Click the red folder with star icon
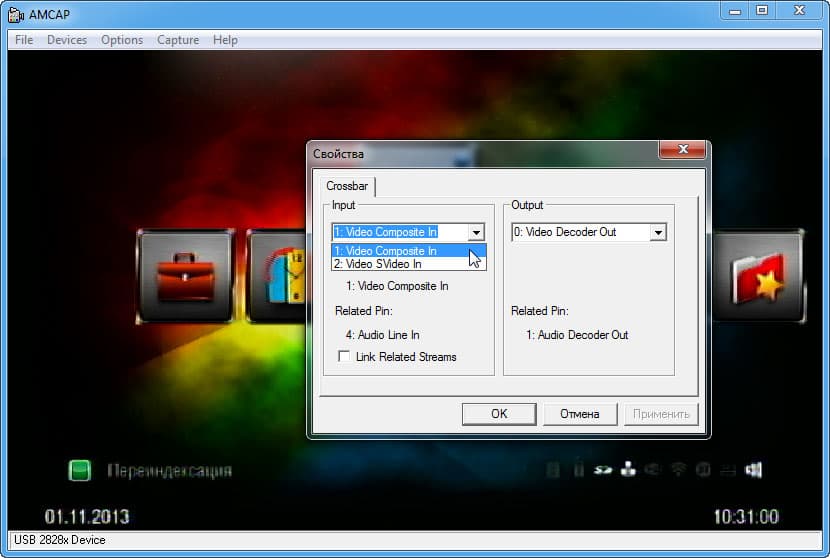The height and width of the screenshot is (558, 830). pos(758,276)
